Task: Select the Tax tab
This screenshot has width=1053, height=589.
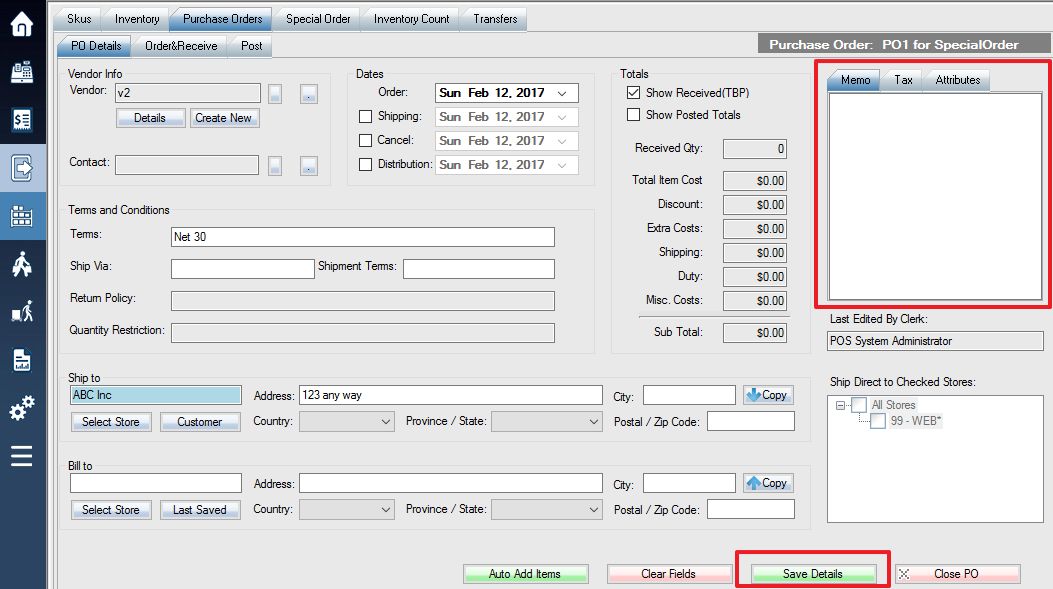Action: pos(903,80)
